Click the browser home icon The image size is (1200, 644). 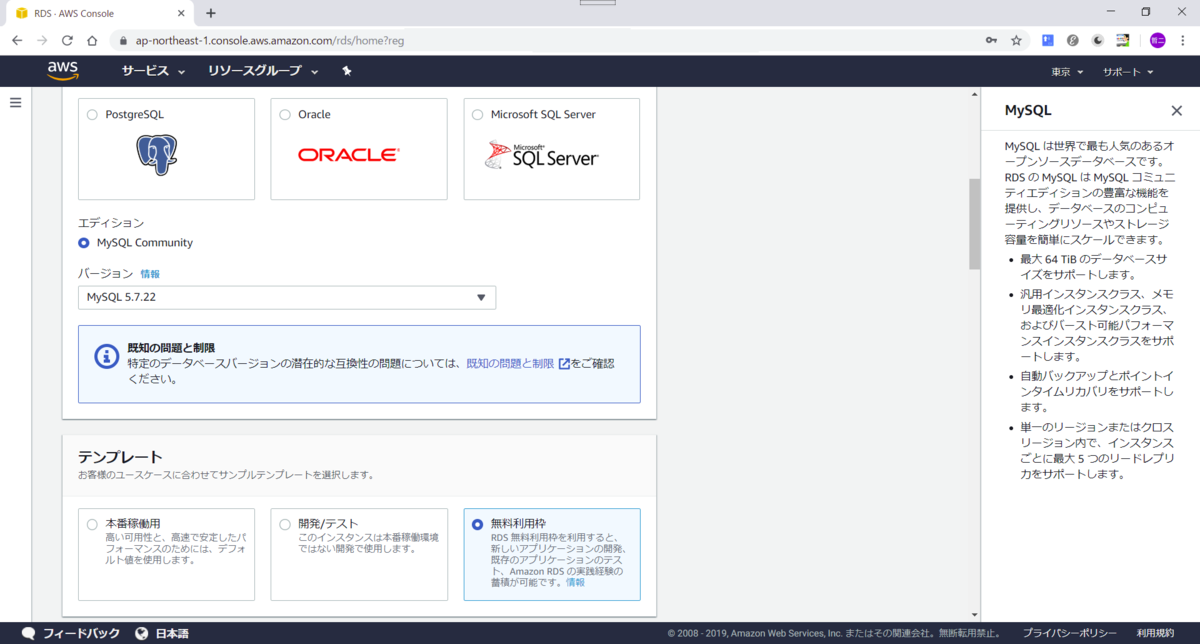(x=92, y=41)
